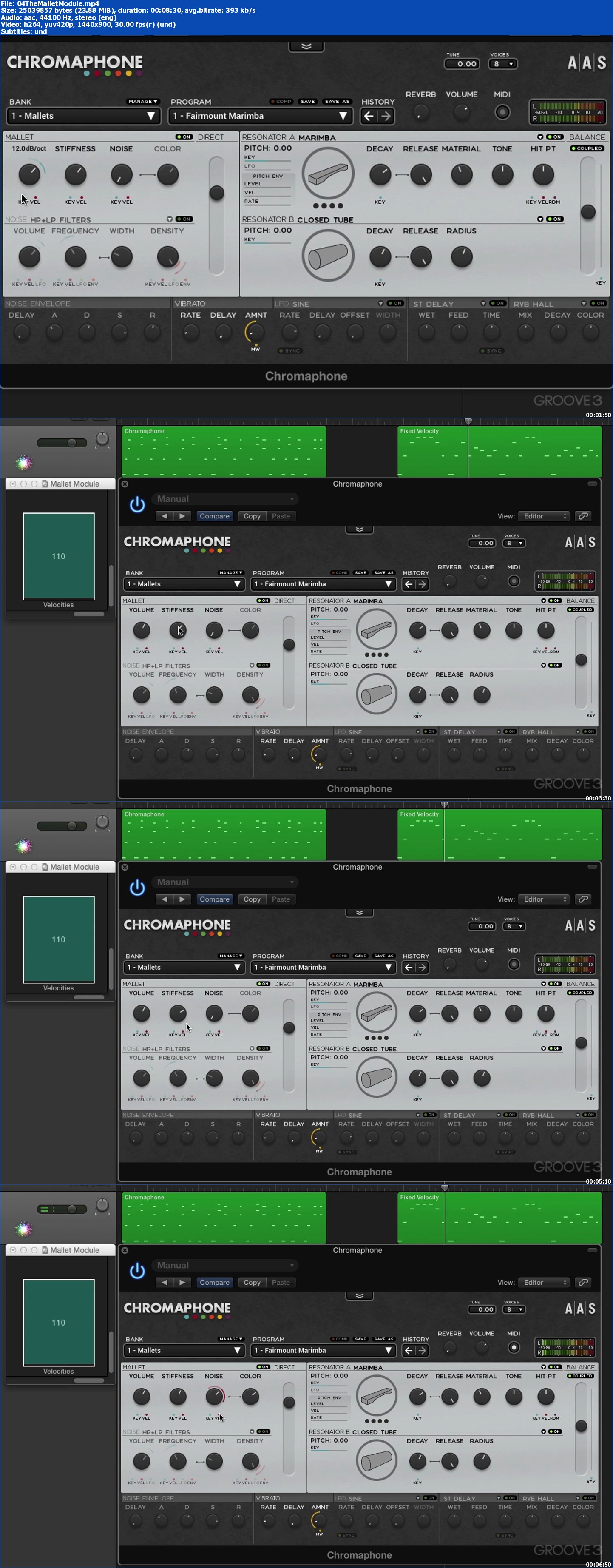The height and width of the screenshot is (1568, 613).
Task: Click the link chain icon beside View
Action: point(582,516)
